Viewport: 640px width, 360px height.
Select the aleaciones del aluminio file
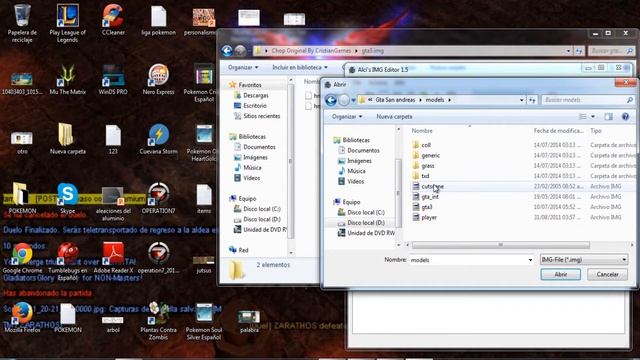(113, 203)
